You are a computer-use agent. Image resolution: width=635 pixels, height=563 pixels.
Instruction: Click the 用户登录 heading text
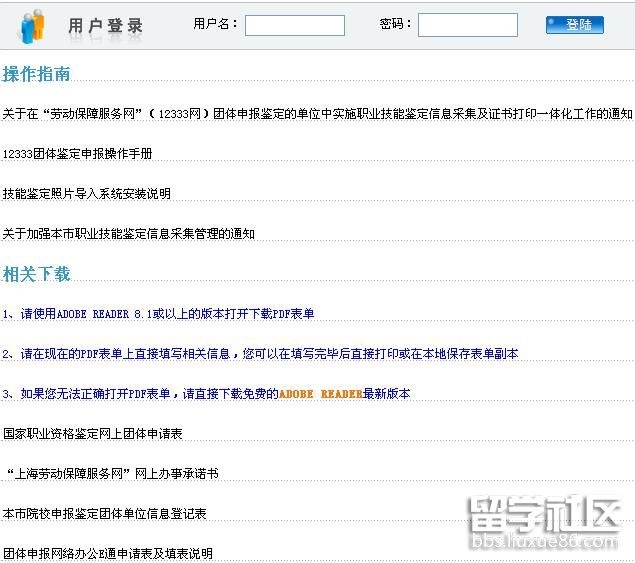(x=106, y=26)
